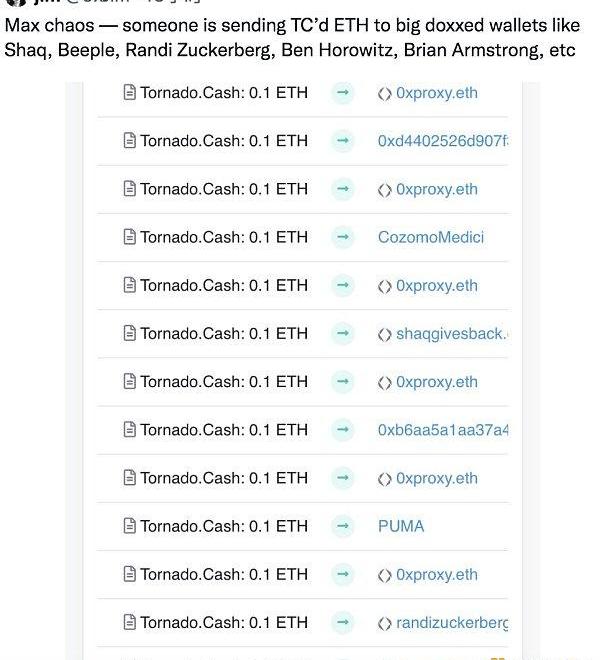Click the document icon in the PUMA row

click(x=129, y=526)
